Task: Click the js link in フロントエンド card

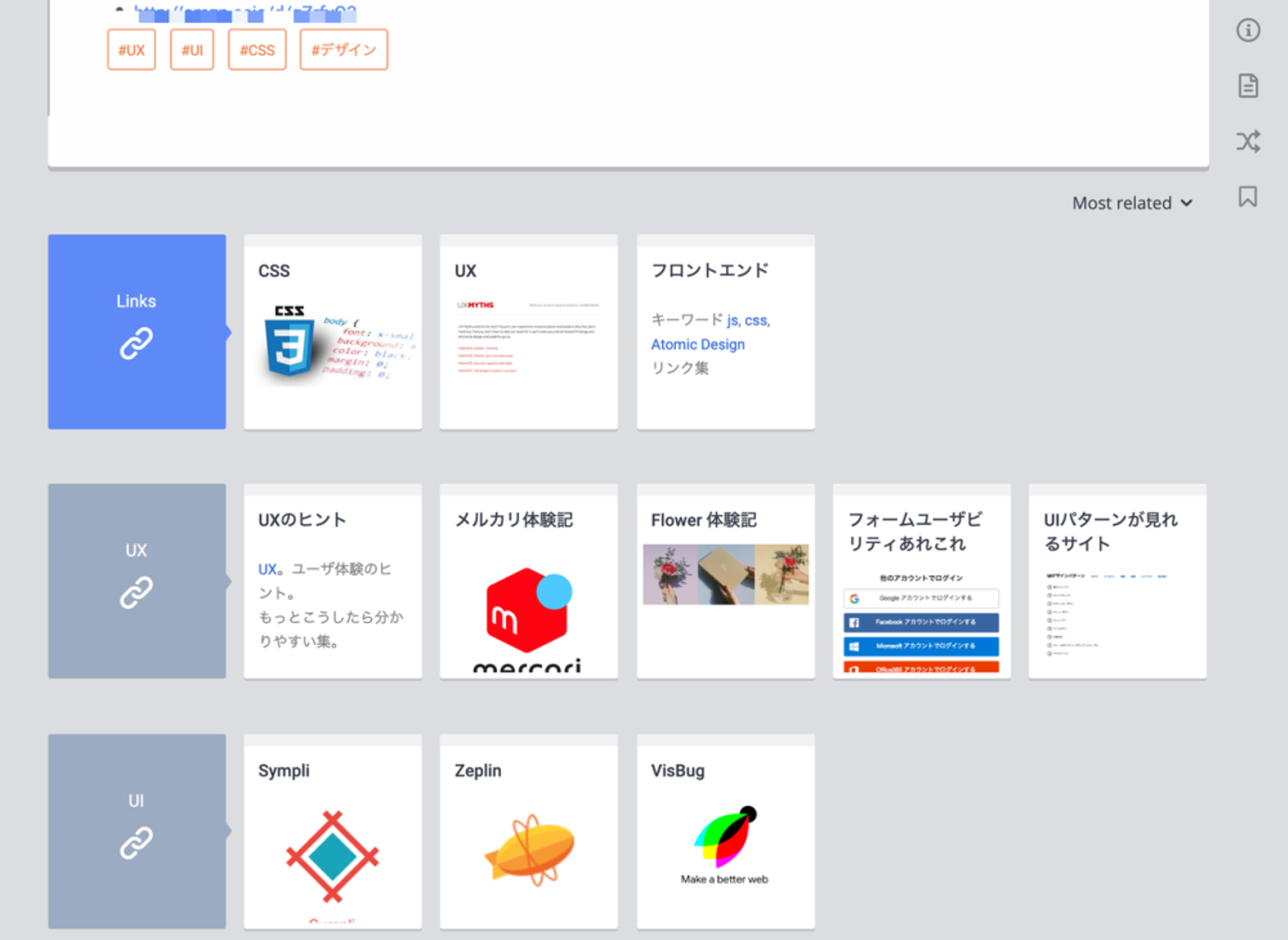Action: [x=733, y=320]
